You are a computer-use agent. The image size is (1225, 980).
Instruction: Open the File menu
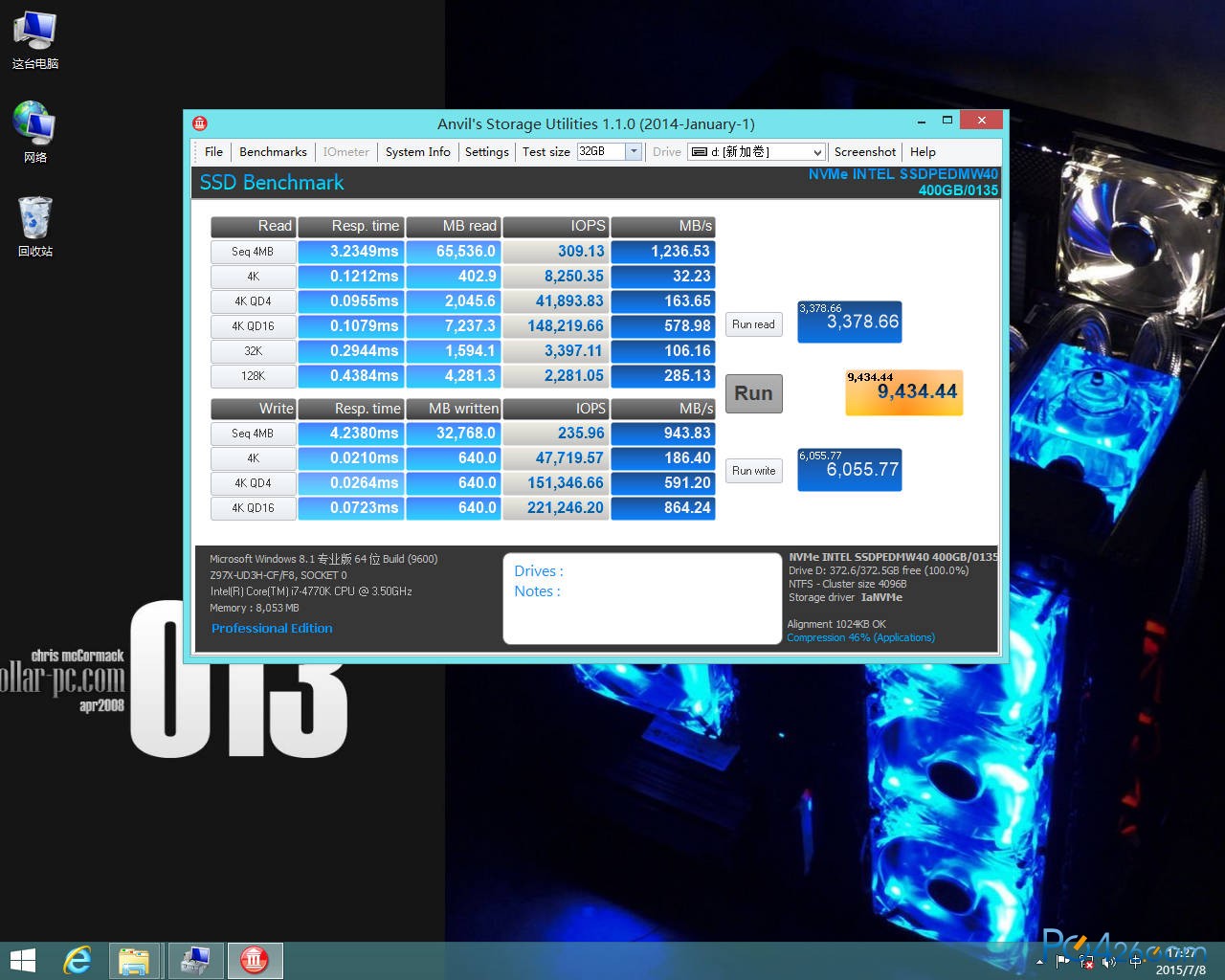[x=213, y=151]
